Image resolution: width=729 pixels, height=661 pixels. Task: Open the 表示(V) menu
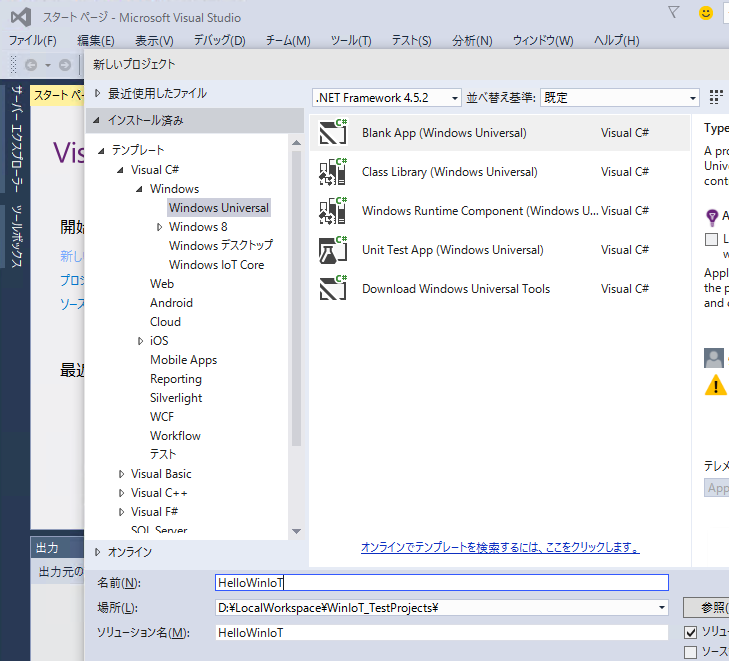click(154, 41)
